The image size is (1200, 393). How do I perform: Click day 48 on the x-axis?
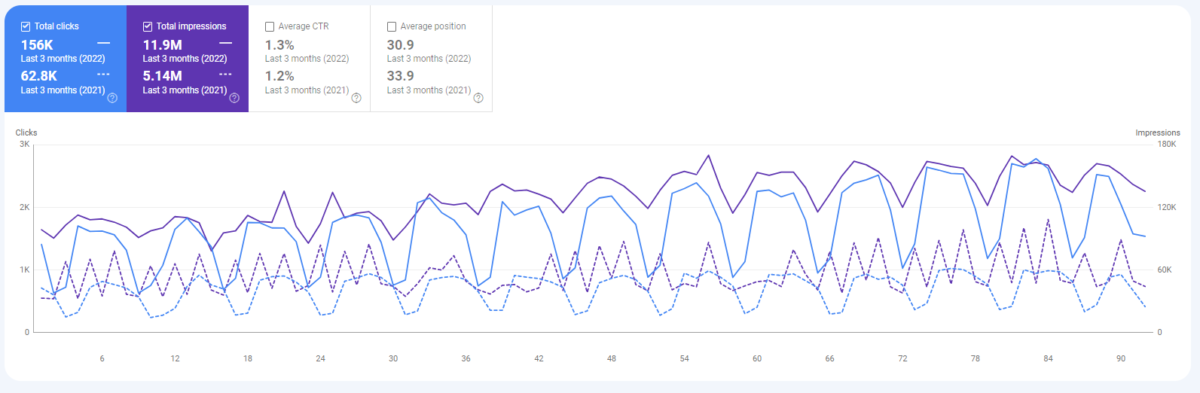[611, 358]
